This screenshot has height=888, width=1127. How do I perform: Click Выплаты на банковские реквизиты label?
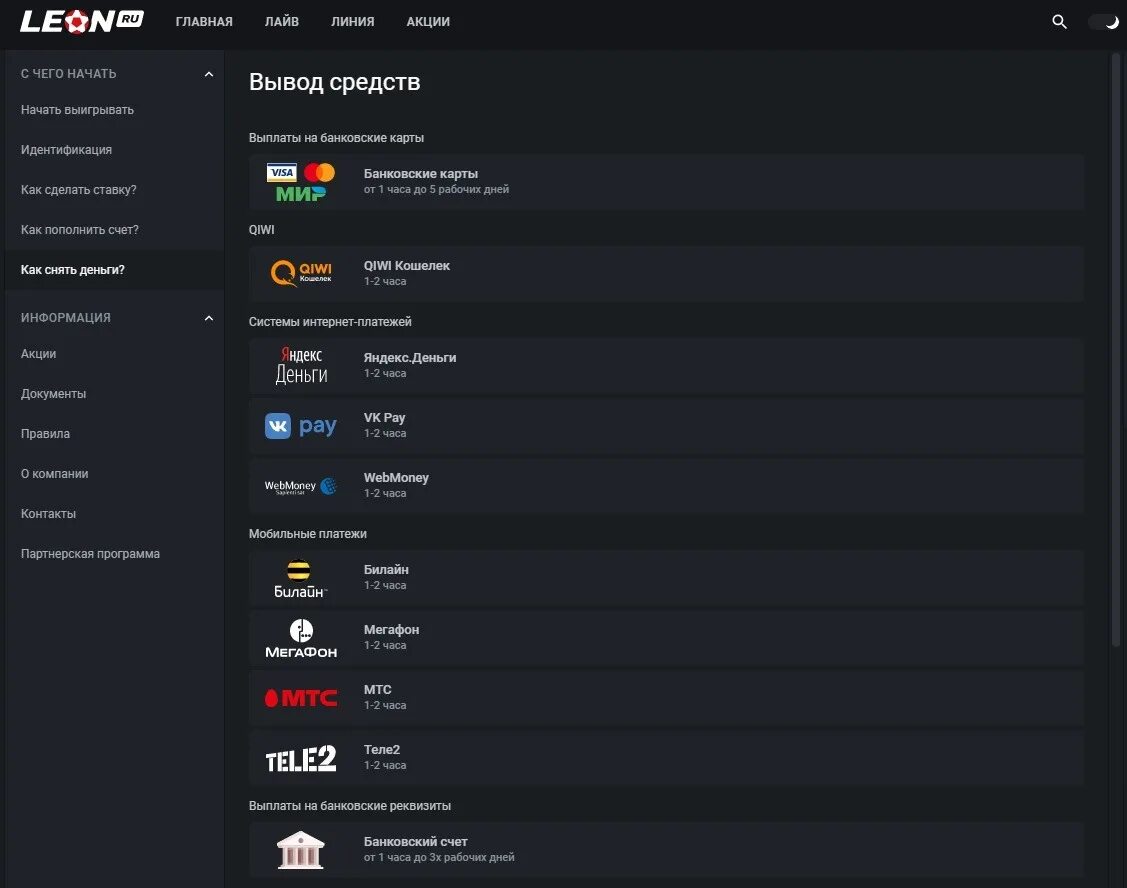click(350, 806)
